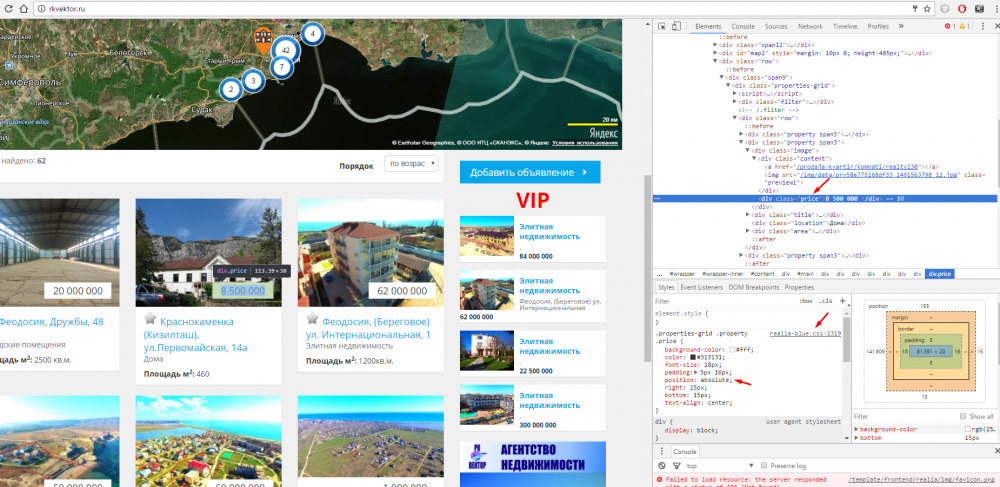Favorite the Краснокаменка listing with star

(x=150, y=318)
